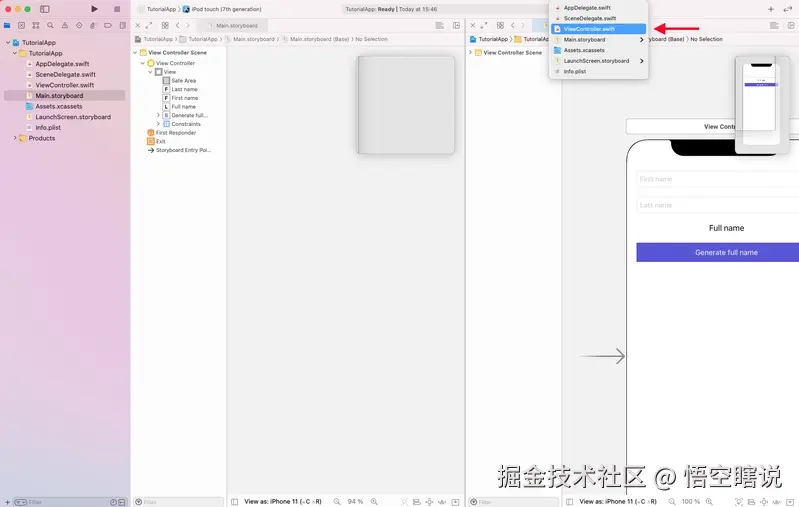
Task: Open LaunchScreen.storyboard submenu in popup
Action: pyautogui.click(x=599, y=61)
